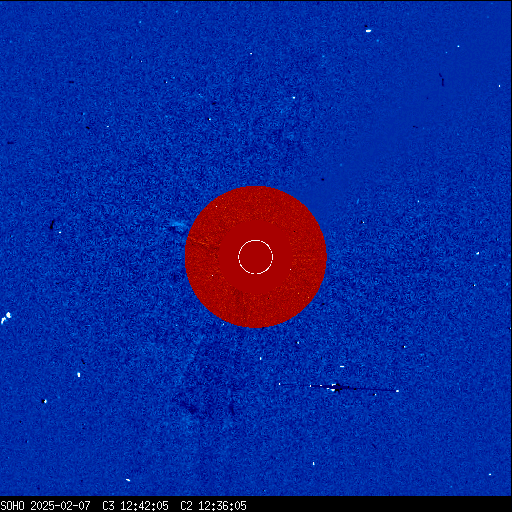Click the dark blob below the red occulter
512x512 pixels.
(x=192, y=408)
